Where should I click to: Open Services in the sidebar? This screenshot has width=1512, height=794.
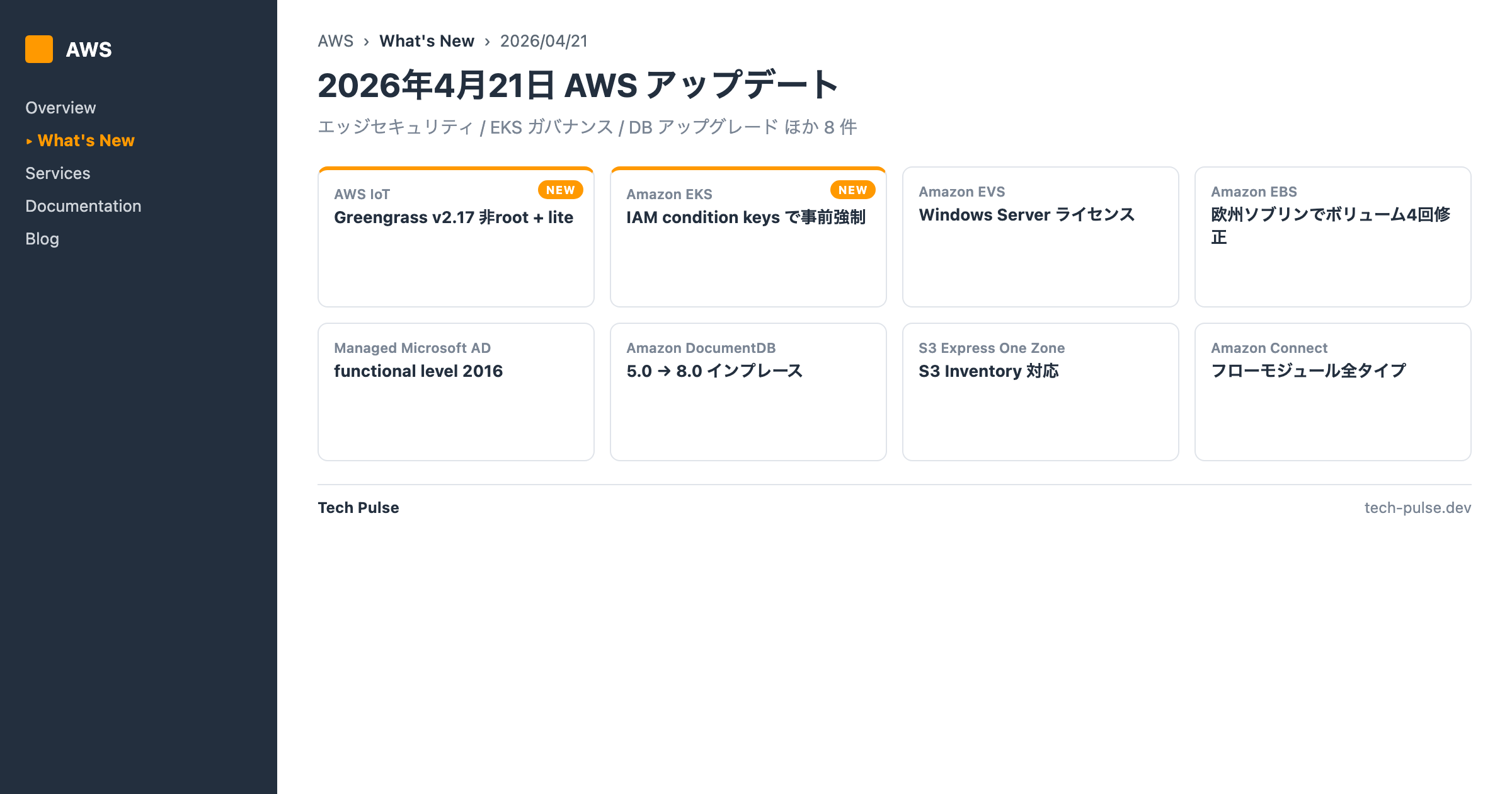[58, 173]
